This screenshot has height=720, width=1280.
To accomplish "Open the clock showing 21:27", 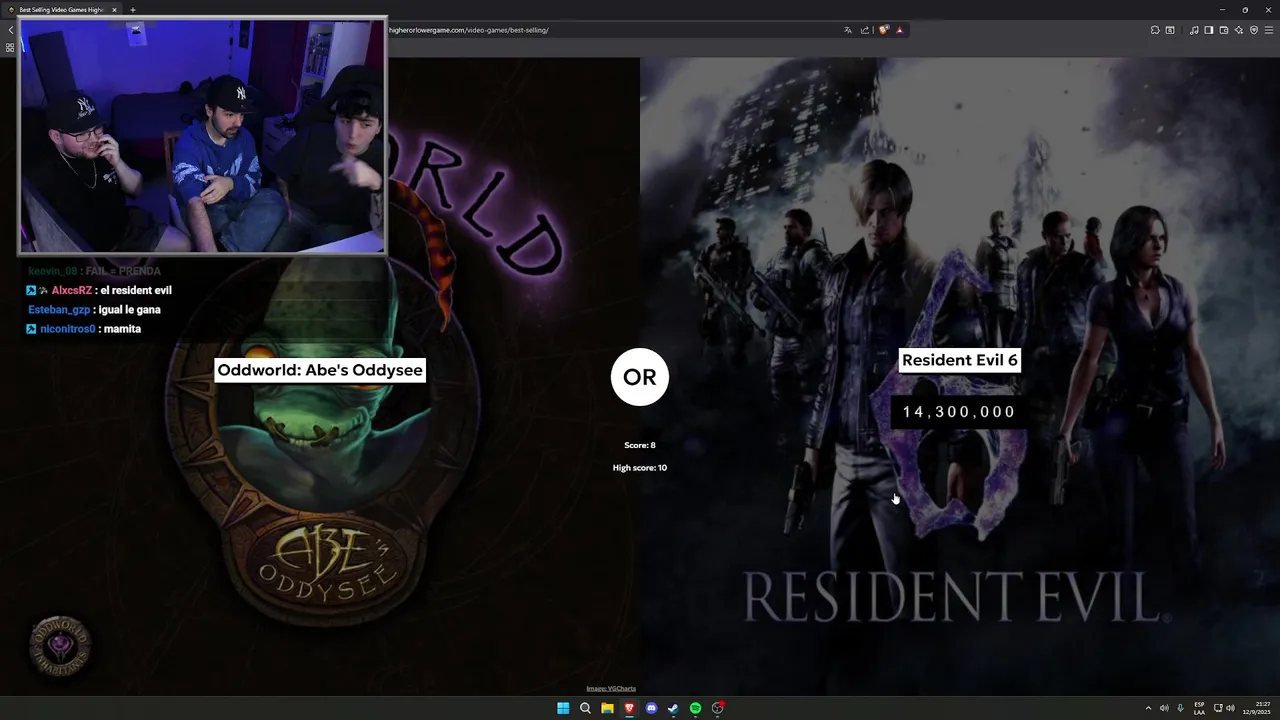I will [1258, 708].
